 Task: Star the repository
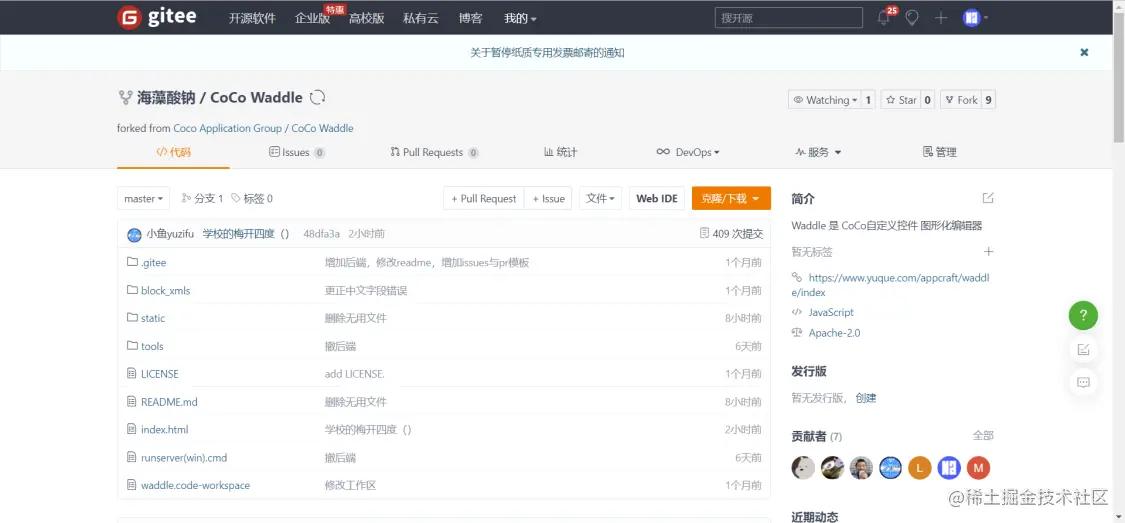coord(900,100)
